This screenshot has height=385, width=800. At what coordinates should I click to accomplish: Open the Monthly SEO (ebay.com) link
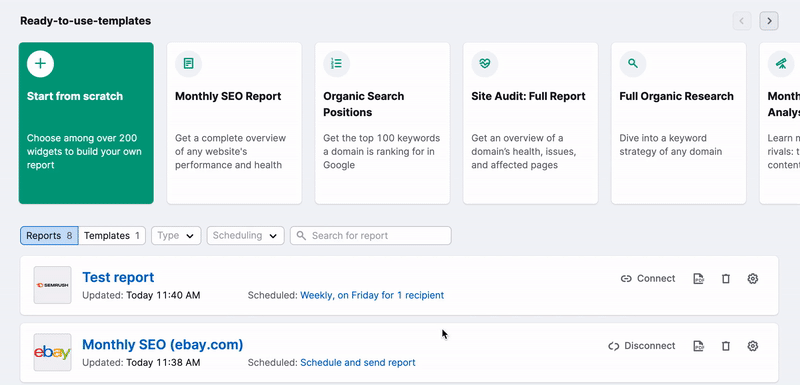163,345
